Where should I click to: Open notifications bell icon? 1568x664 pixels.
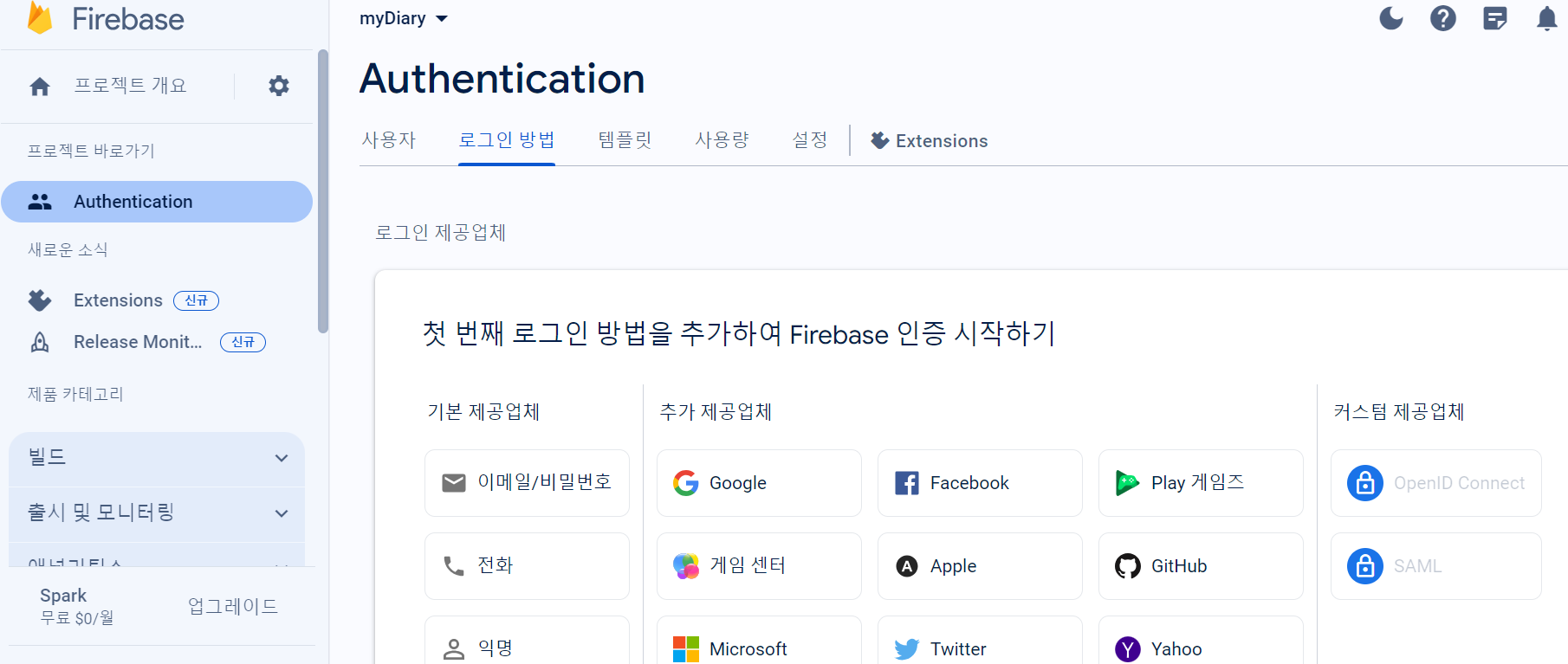(x=1546, y=18)
